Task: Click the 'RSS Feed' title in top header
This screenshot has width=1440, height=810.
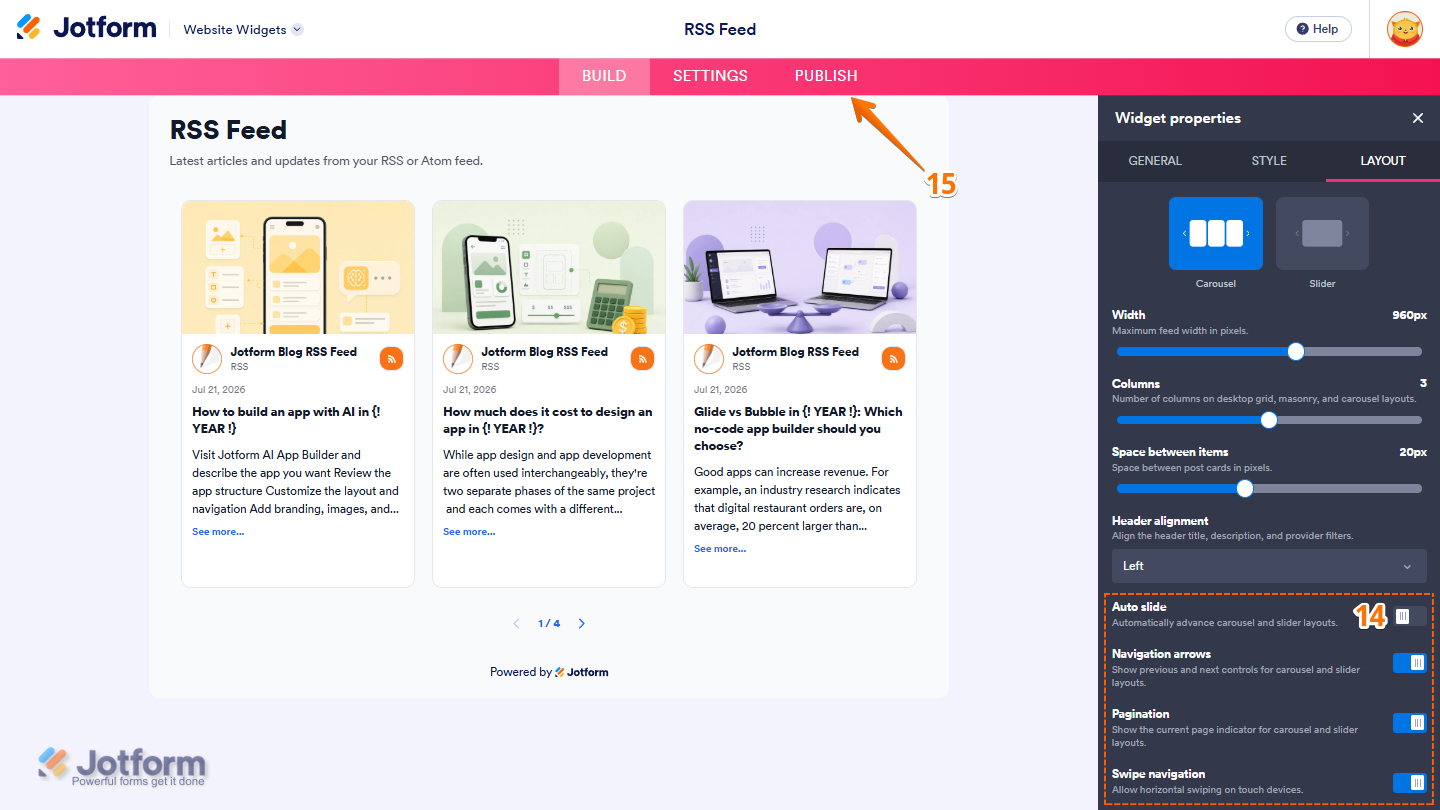Action: point(720,29)
